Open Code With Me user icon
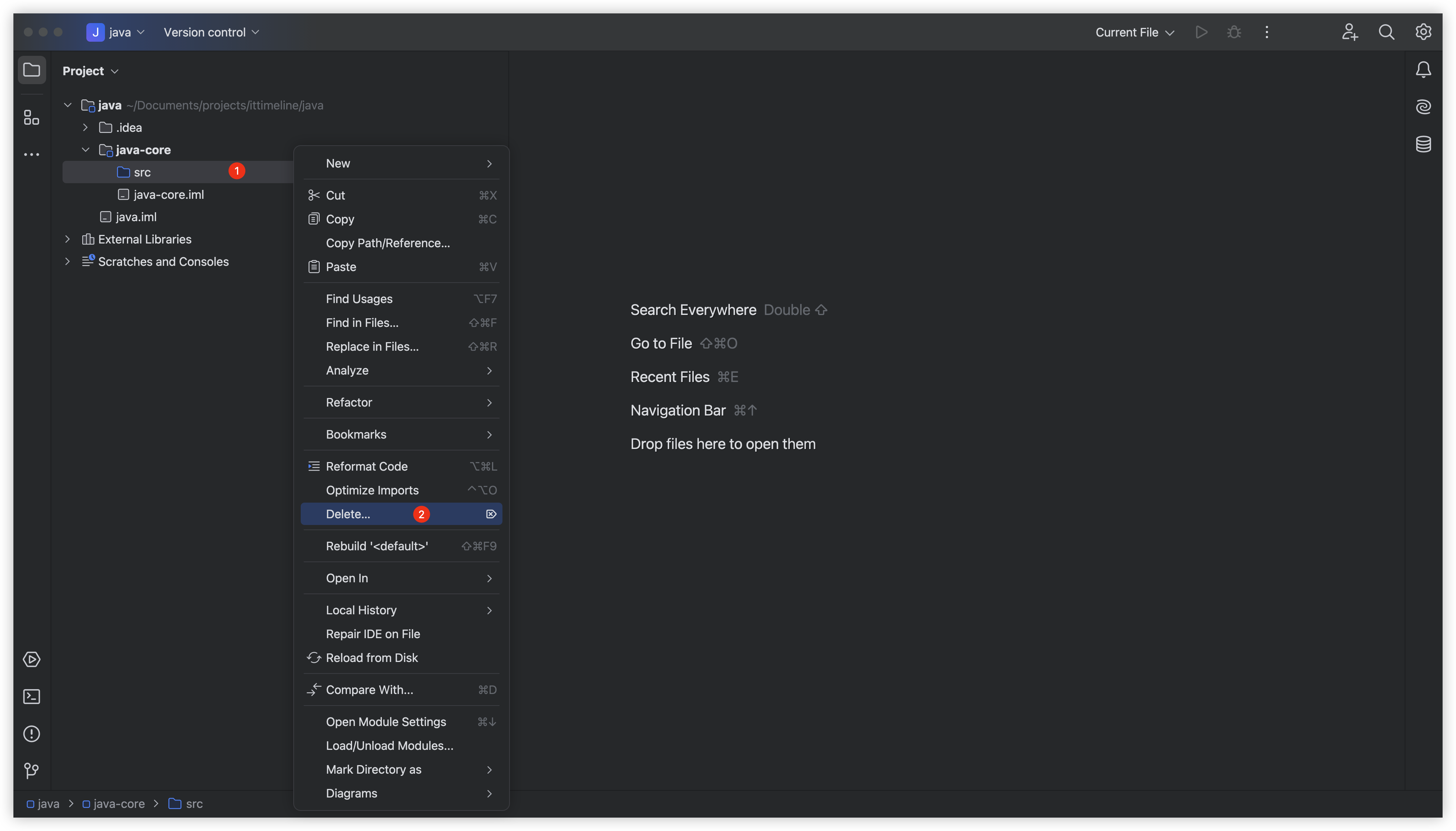Viewport: 1456px width, 831px height. pos(1349,32)
